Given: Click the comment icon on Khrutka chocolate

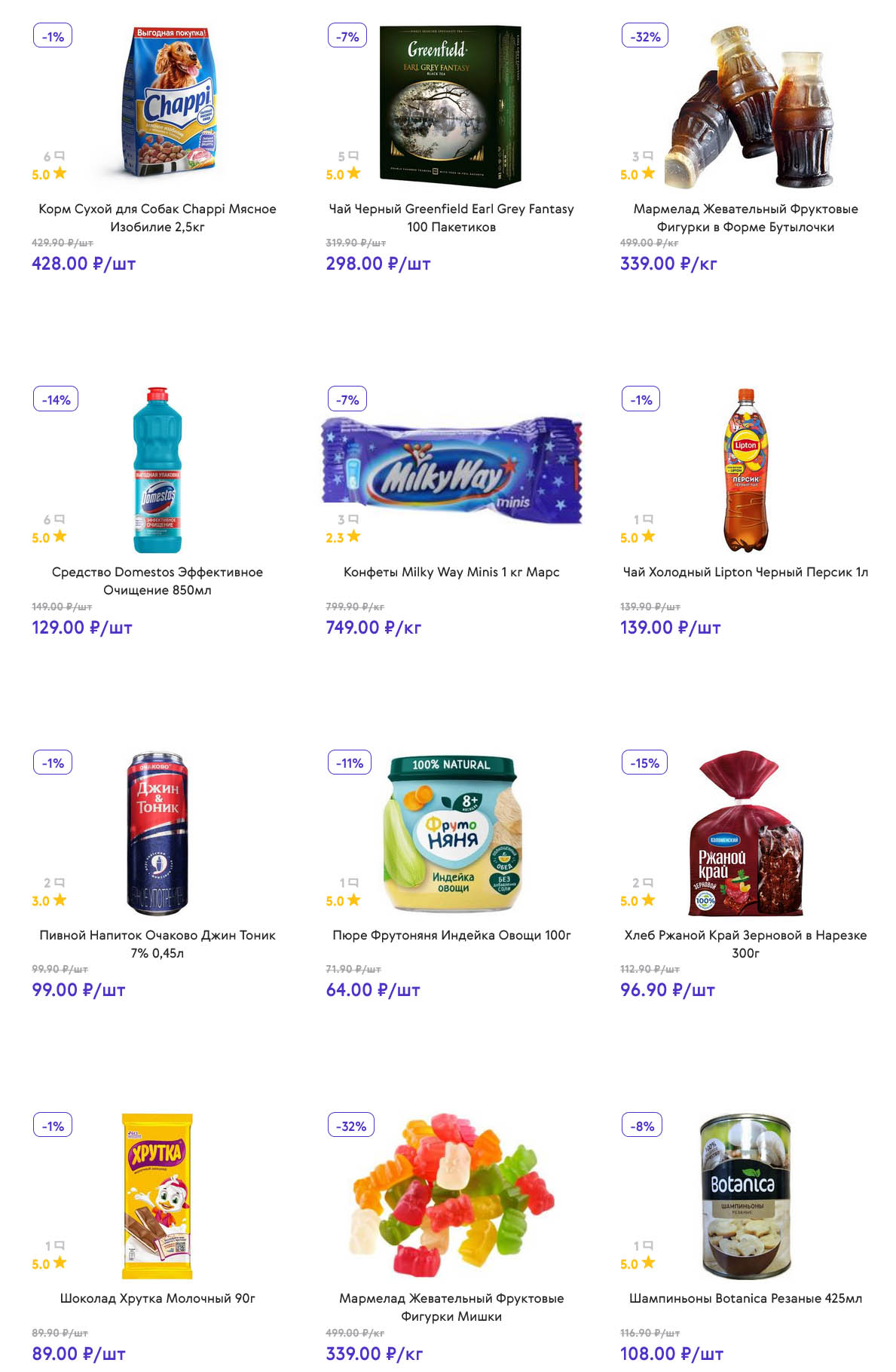Looking at the screenshot, I should coord(60,1245).
